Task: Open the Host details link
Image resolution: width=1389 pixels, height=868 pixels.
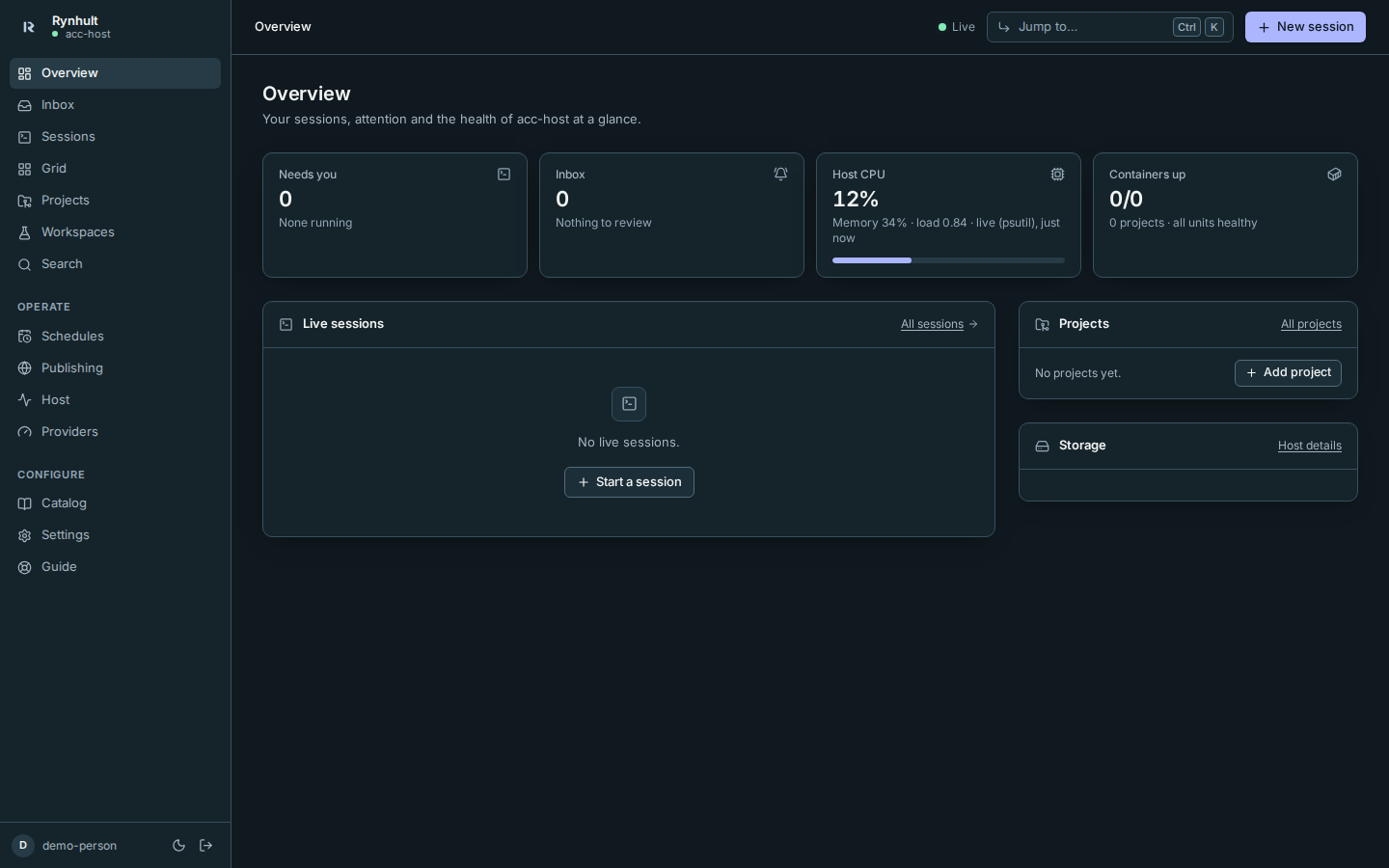Action: click(x=1310, y=446)
